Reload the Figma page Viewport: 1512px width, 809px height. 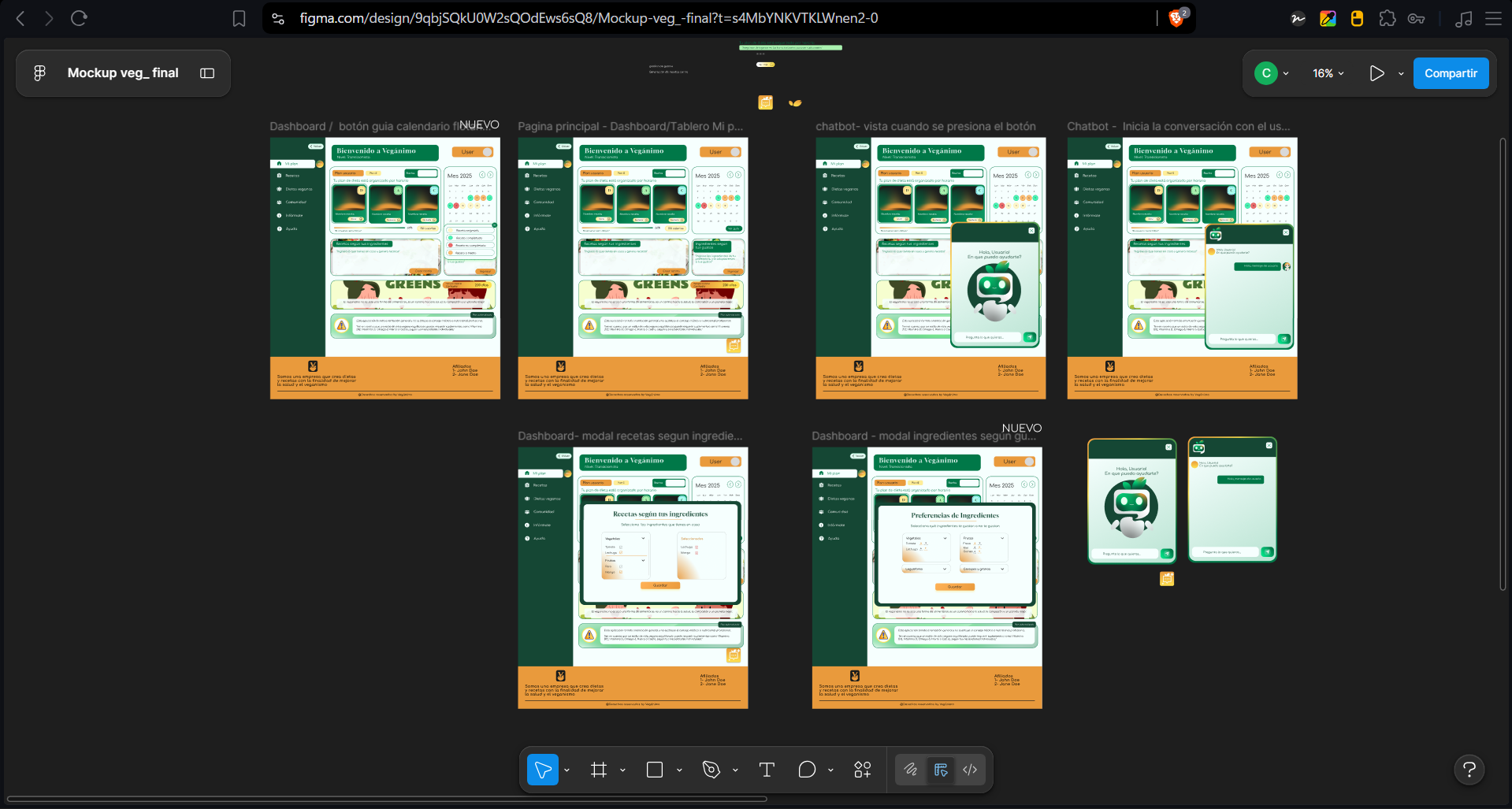coord(79,18)
